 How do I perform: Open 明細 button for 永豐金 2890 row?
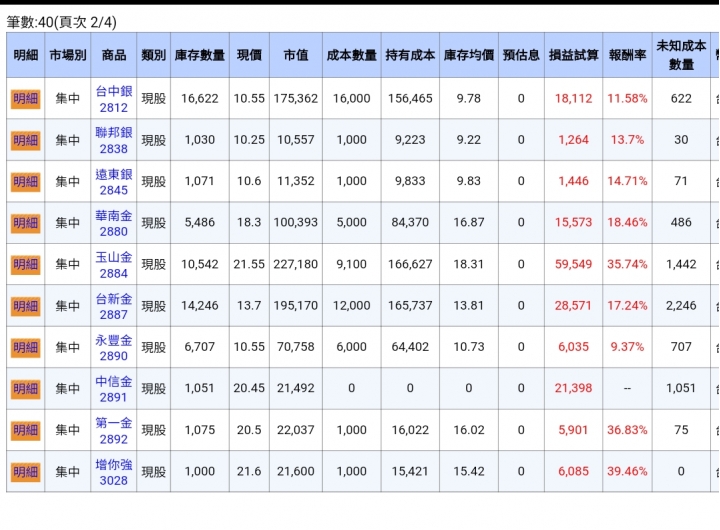tap(26, 347)
